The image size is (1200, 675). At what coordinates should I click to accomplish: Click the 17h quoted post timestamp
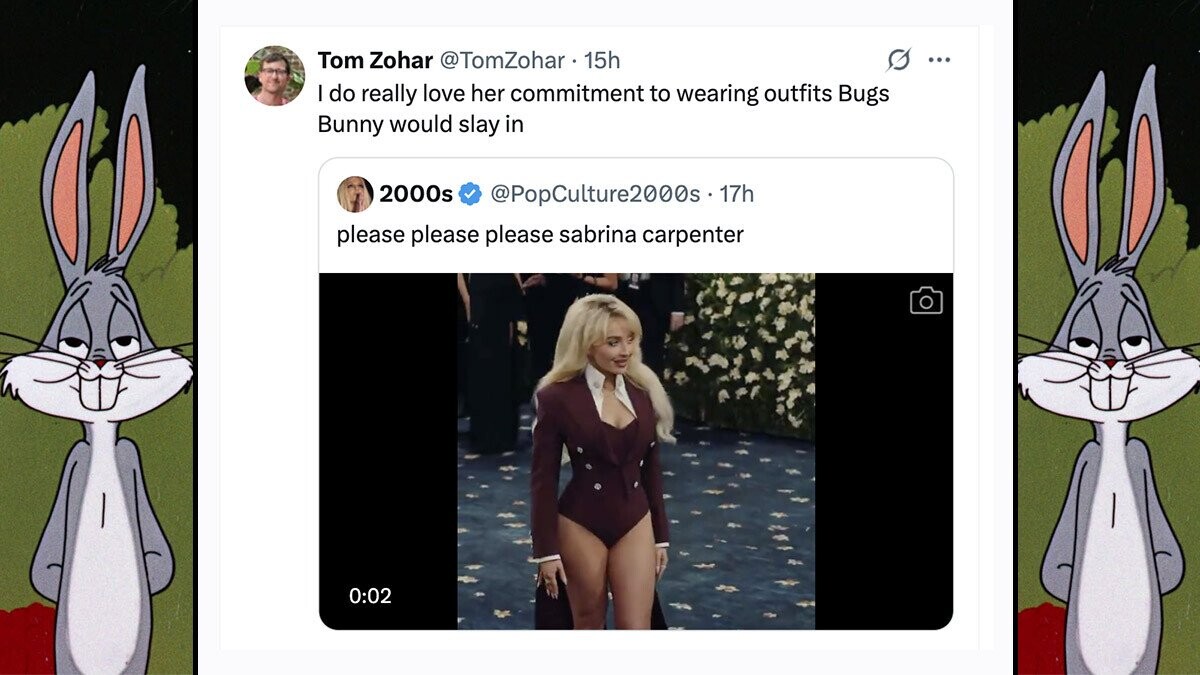(736, 194)
